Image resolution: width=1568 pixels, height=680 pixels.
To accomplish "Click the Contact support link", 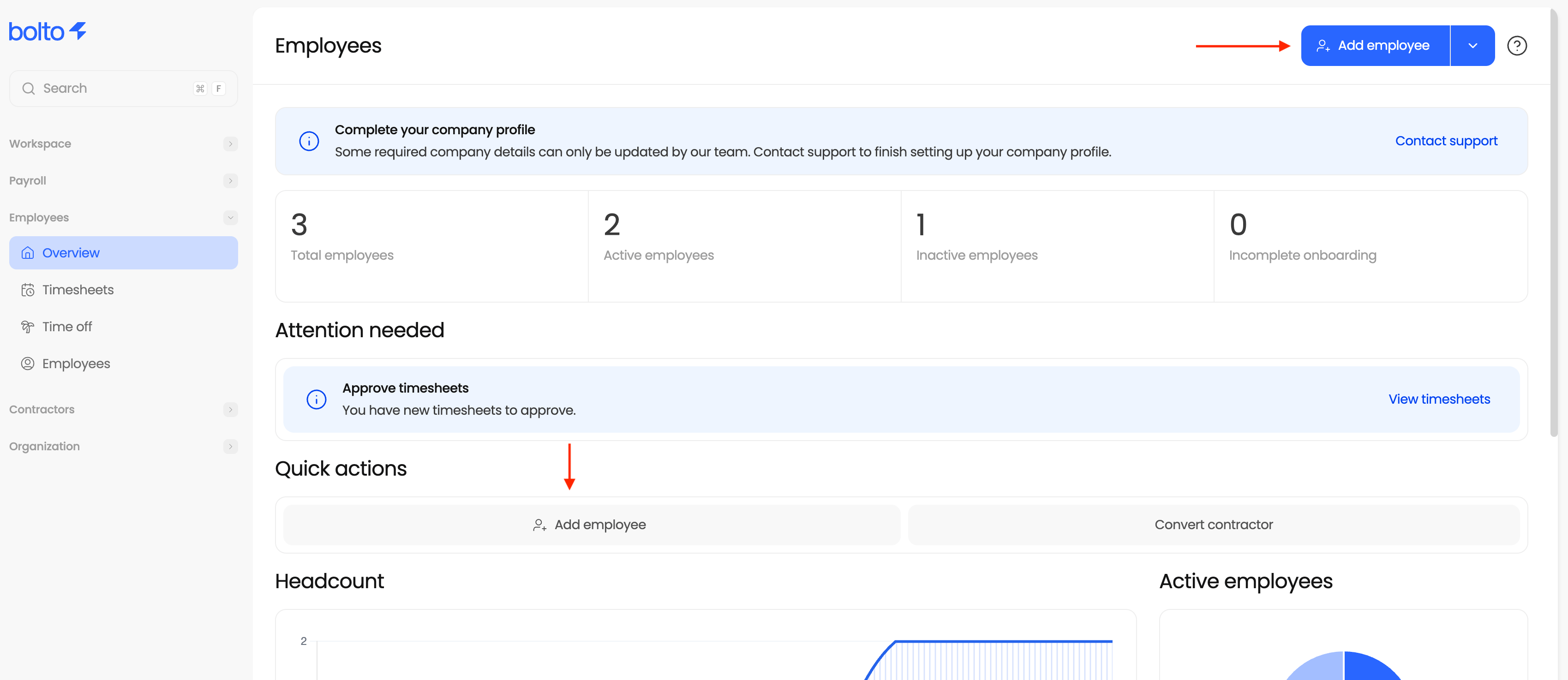I will point(1446,141).
